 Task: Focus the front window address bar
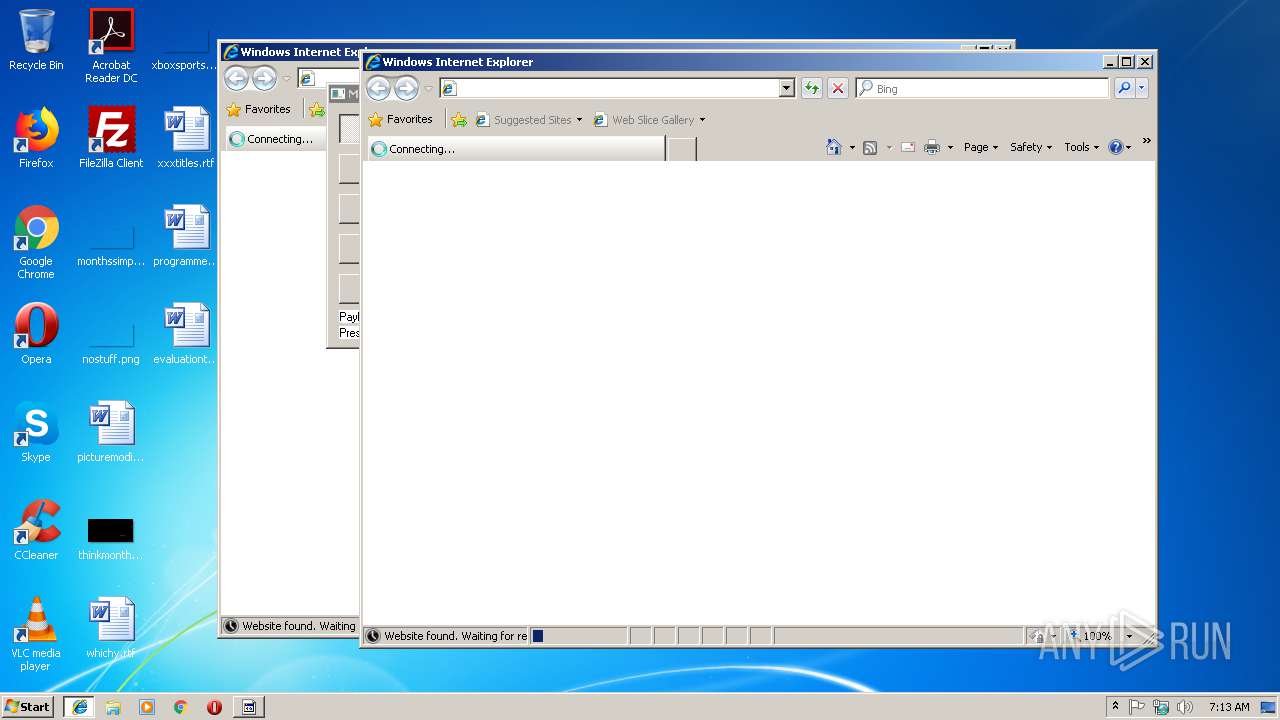(x=609, y=88)
